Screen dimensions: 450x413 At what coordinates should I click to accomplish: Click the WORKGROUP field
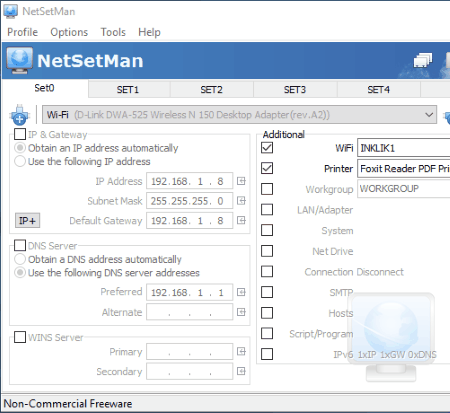[404, 189]
